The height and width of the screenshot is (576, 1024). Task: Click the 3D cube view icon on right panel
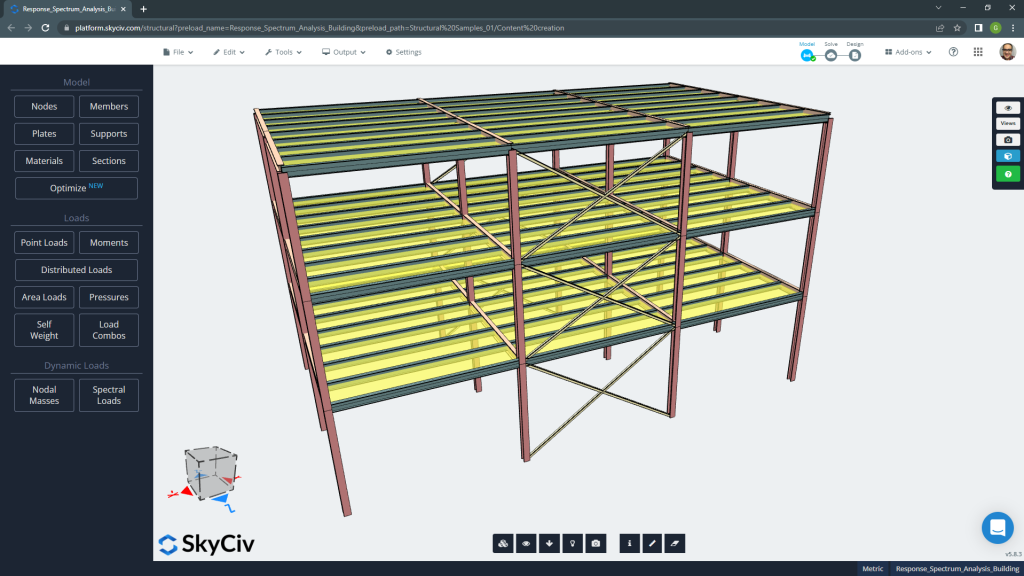pos(1008,155)
